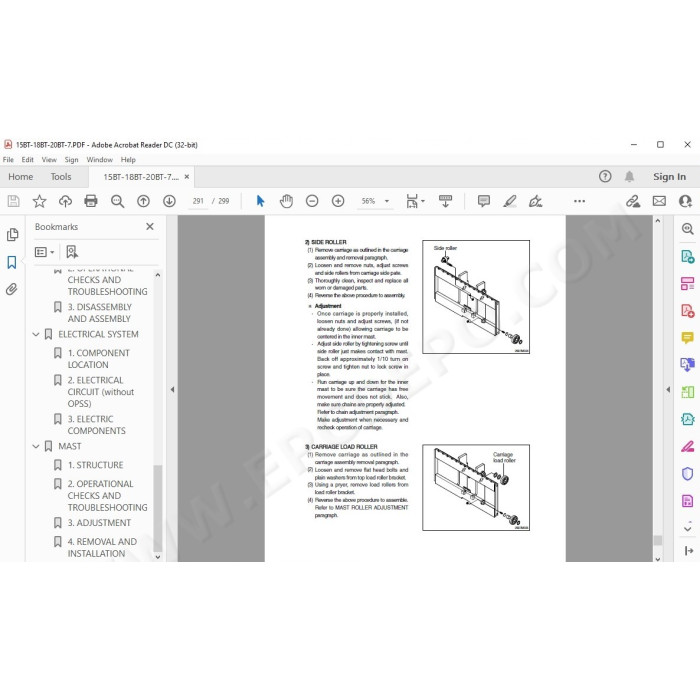Image resolution: width=700 pixels, height=700 pixels.
Task: Close the 15BT-18BT-20BT-7 document tab
Action: point(187,177)
